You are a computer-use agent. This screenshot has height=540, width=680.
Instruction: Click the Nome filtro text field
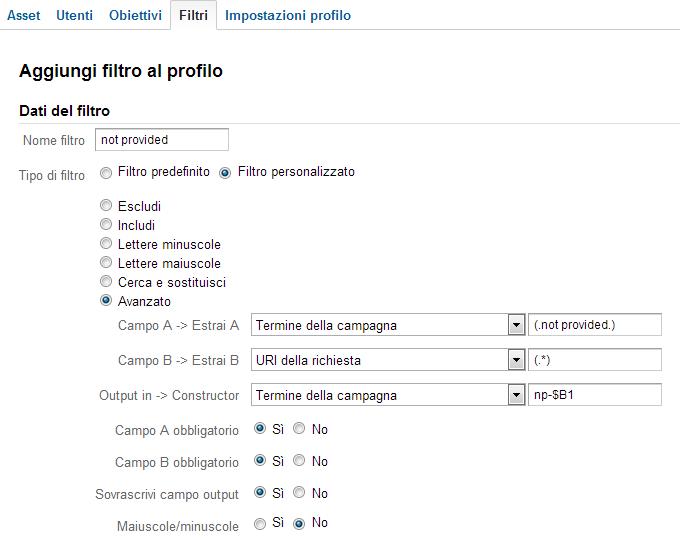pyautogui.click(x=161, y=140)
